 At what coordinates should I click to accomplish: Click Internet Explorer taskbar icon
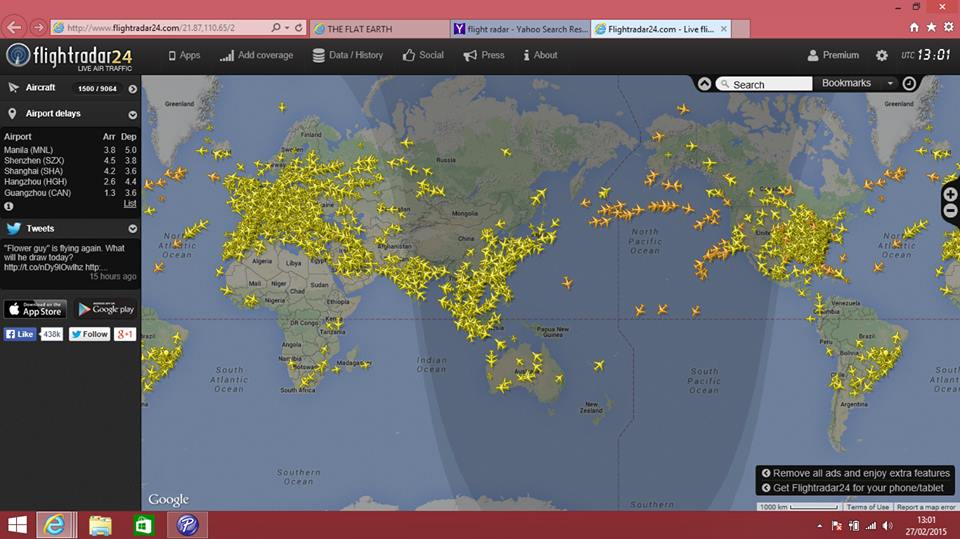[x=55, y=525]
